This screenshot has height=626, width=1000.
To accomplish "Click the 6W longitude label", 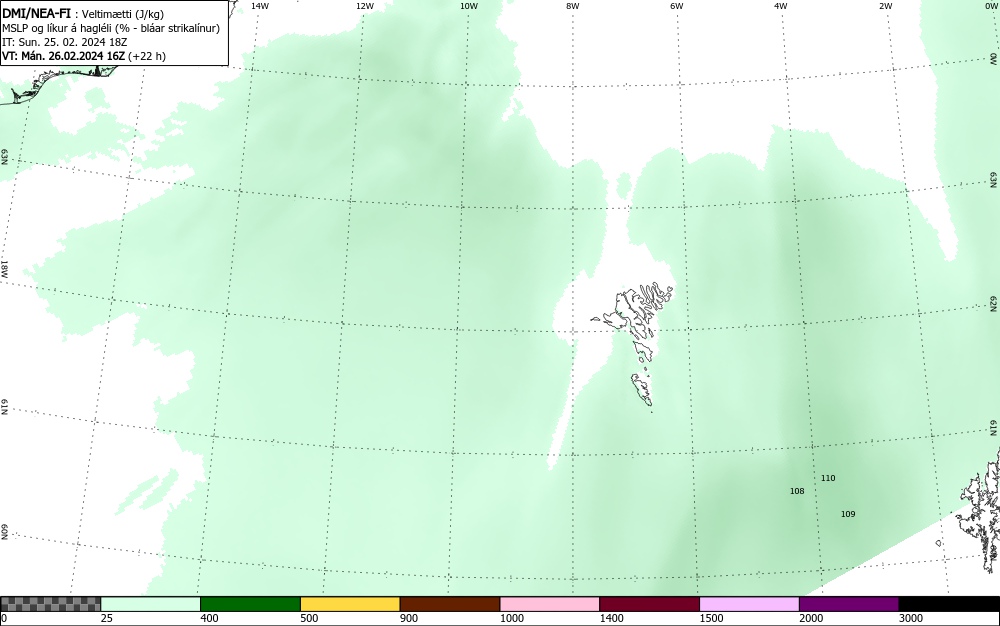I will pyautogui.click(x=677, y=6).
